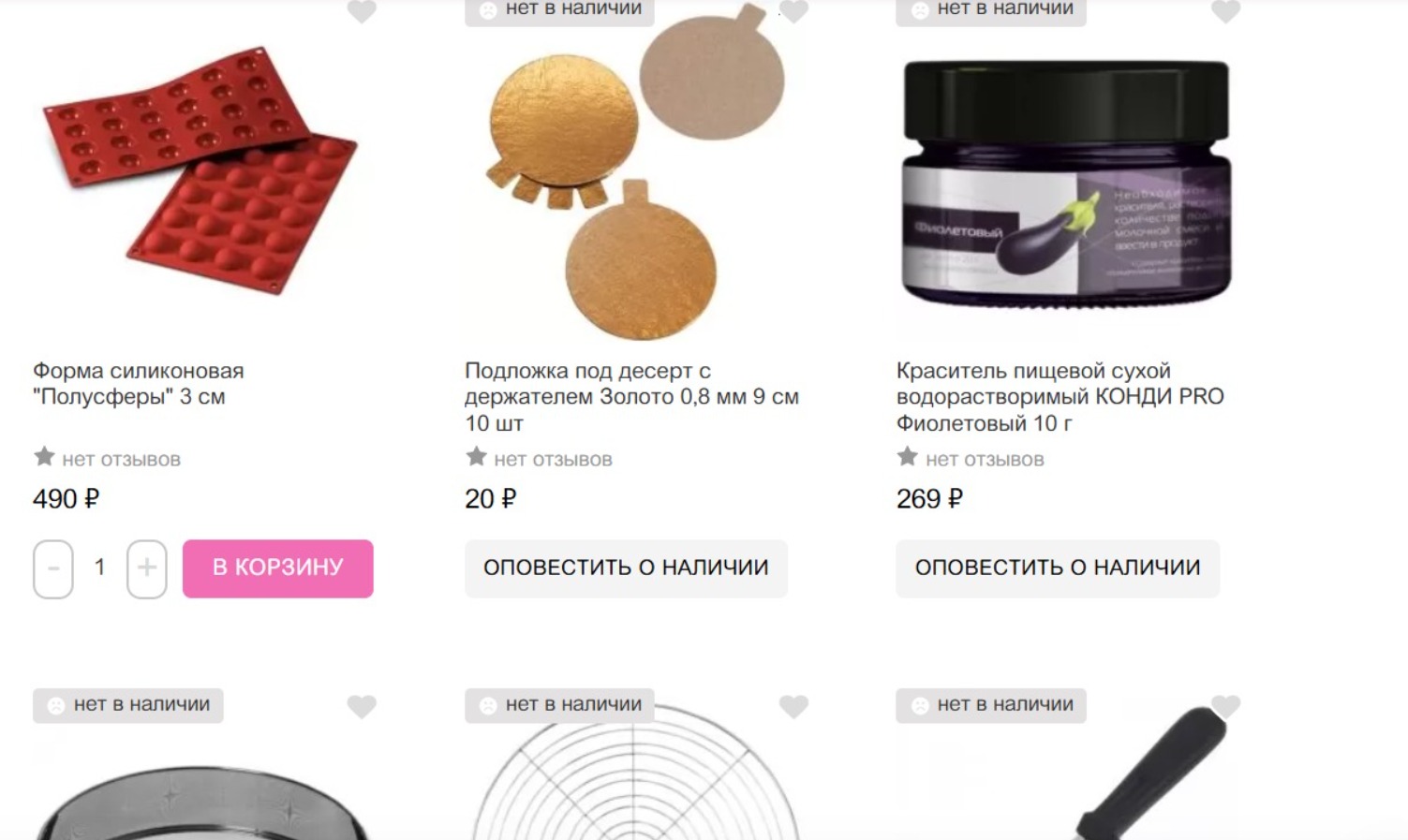Viewport: 1408px width, 840px height.
Task: Add silicone mold with В КОРЗИНУ
Action: tap(278, 568)
